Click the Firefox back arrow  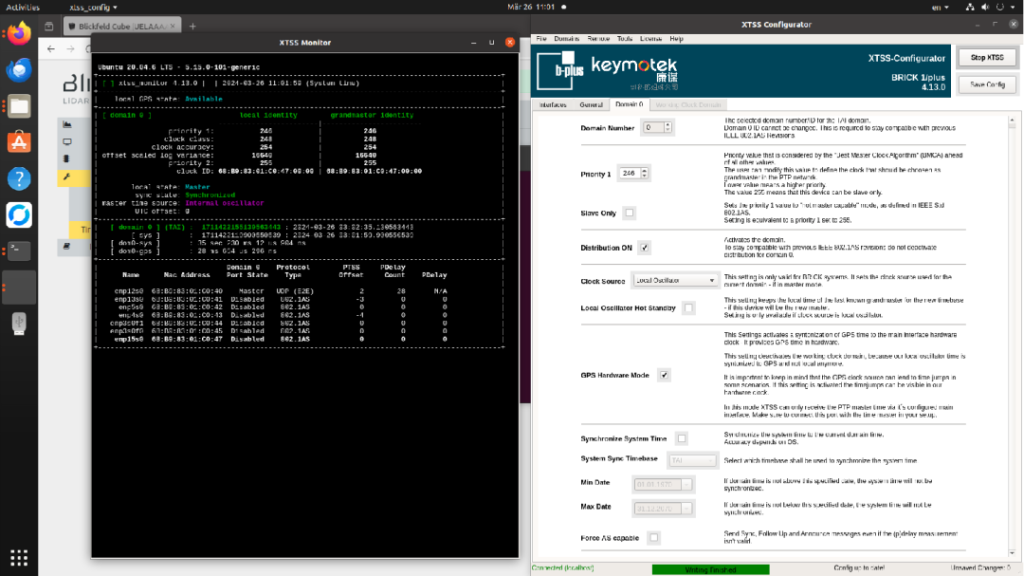[x=51, y=49]
